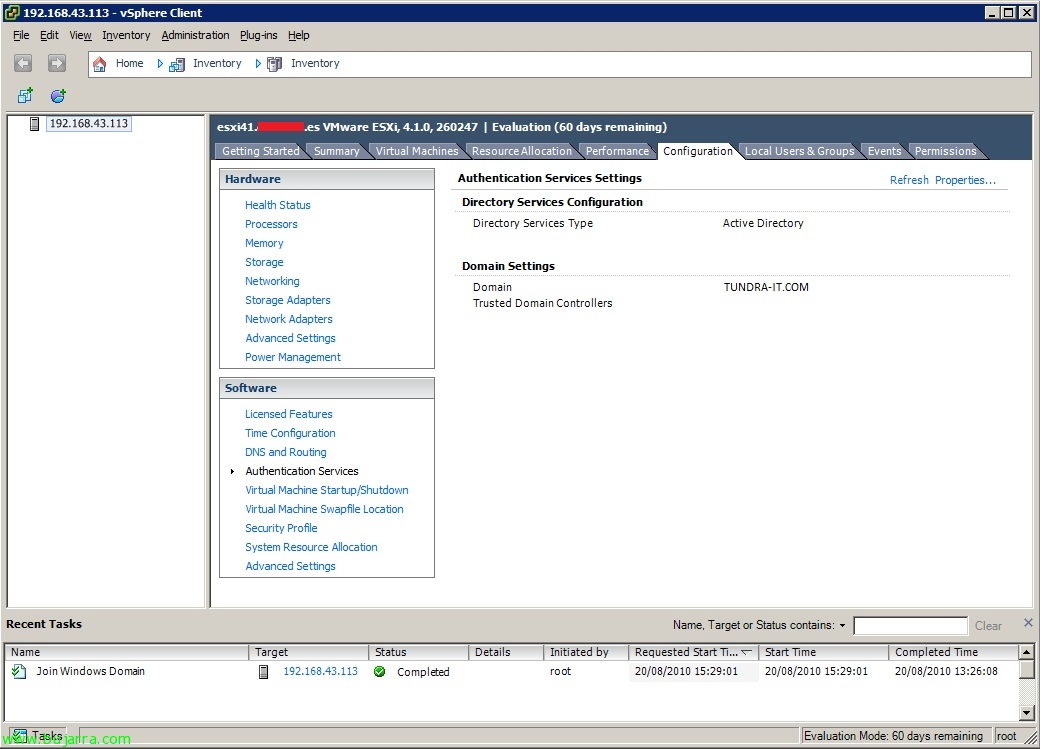The height and width of the screenshot is (749, 1040).
Task: Click the Requested Start Time sort arrow
Action: (x=746, y=652)
